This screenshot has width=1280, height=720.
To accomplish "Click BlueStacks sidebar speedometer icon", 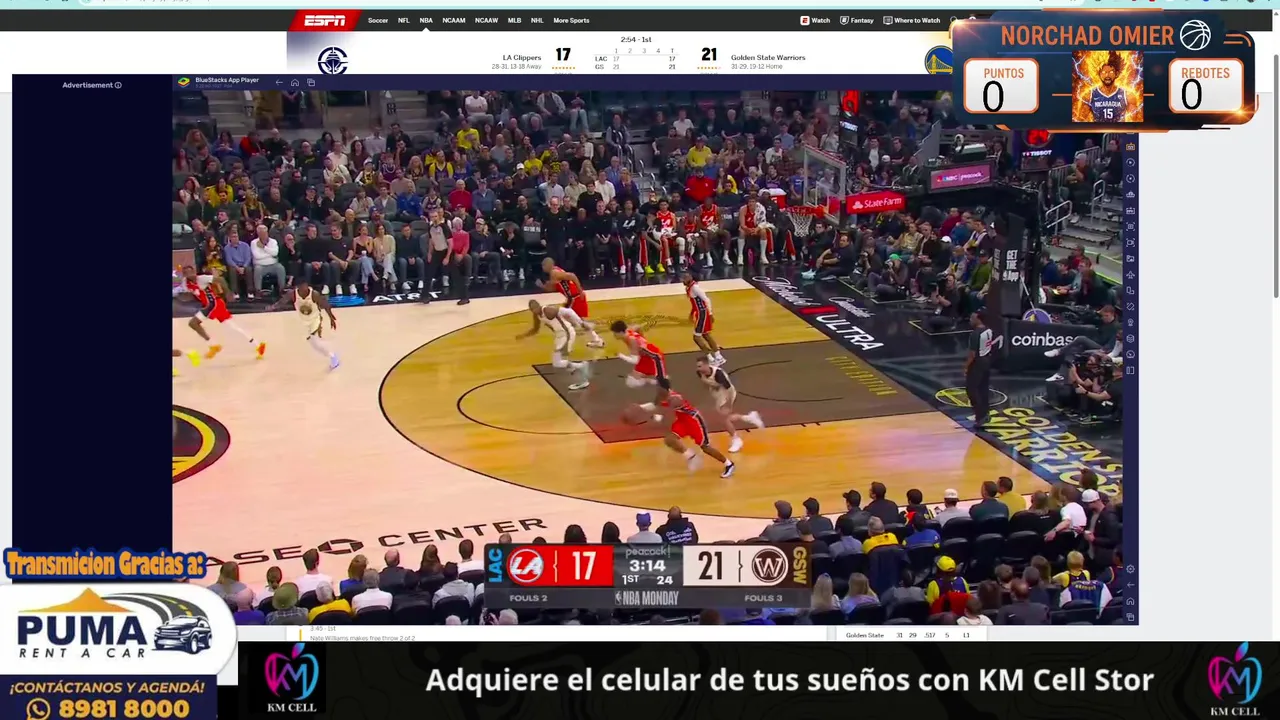I will pos(1130,354).
